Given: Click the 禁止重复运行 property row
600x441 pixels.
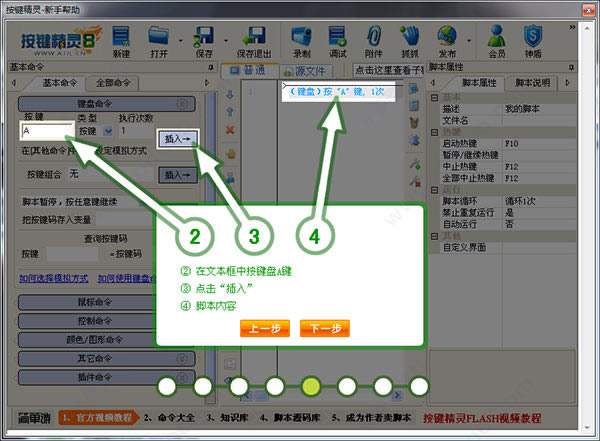Looking at the screenshot, I should pos(509,212).
